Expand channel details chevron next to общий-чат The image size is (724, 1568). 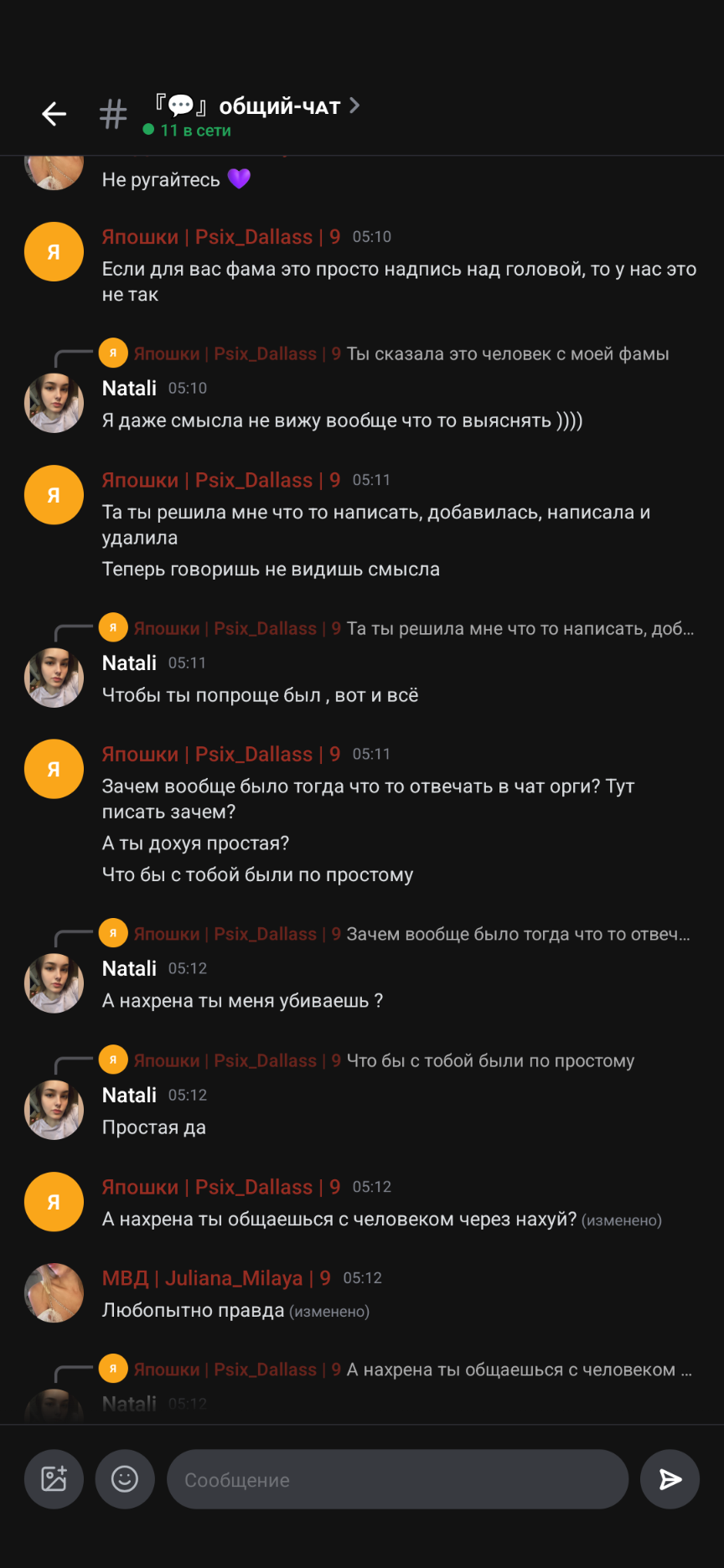tap(354, 106)
